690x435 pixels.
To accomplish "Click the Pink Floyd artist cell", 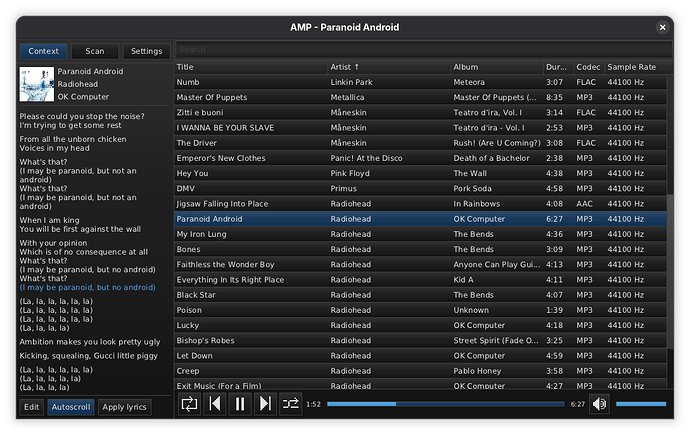I will (x=350, y=173).
